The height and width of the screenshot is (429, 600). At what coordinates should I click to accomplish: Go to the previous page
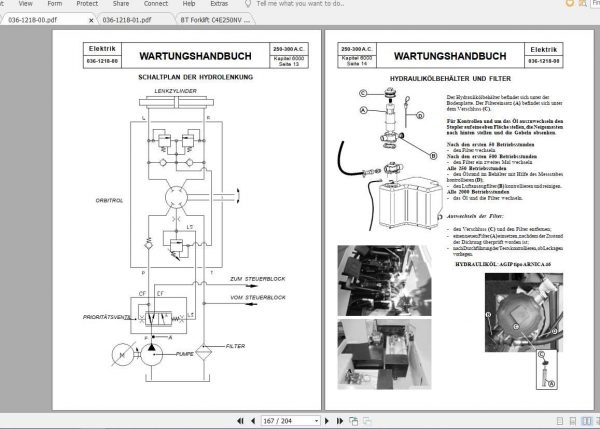pos(253,421)
